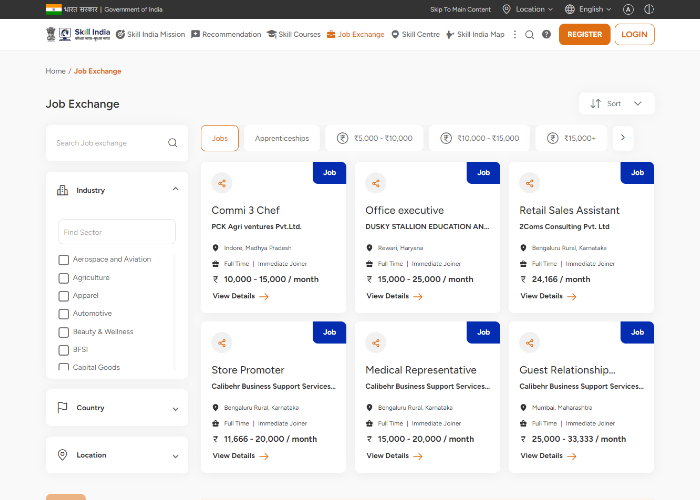View Details for Medical Representative
This screenshot has height=500, width=700.
coord(394,456)
